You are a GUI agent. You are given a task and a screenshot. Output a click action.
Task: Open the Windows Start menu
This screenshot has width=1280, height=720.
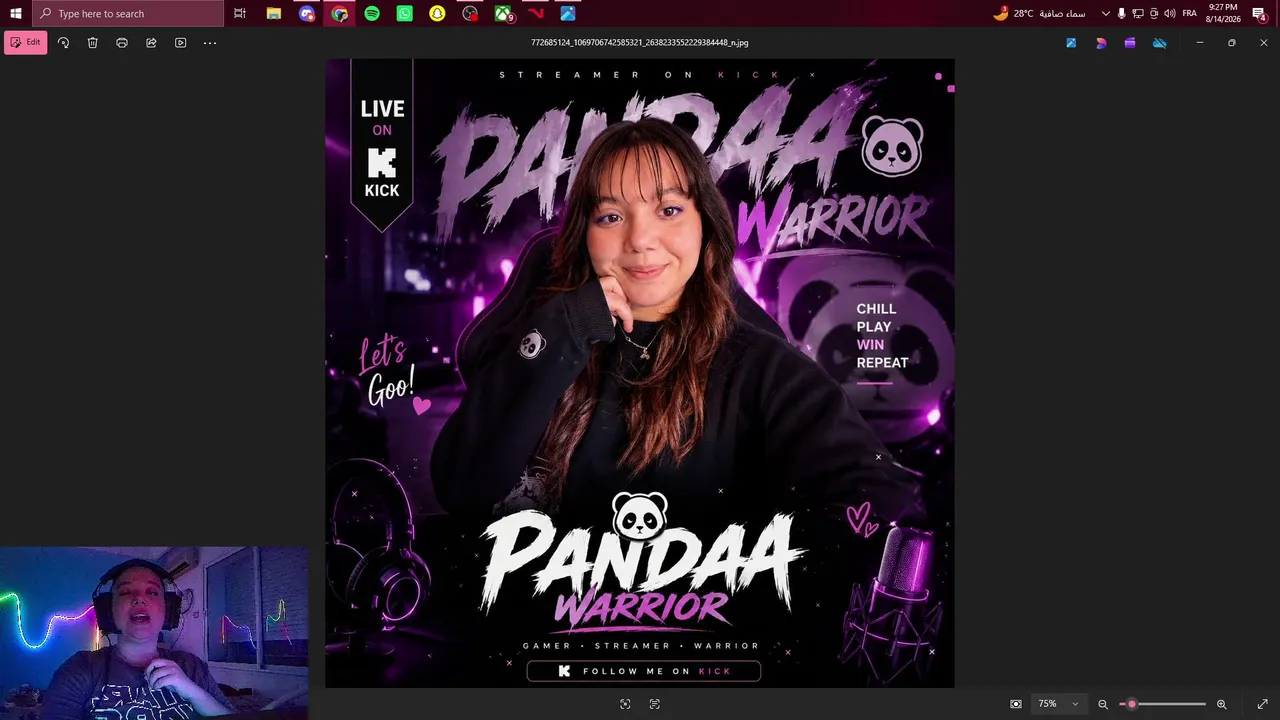[x=15, y=13]
